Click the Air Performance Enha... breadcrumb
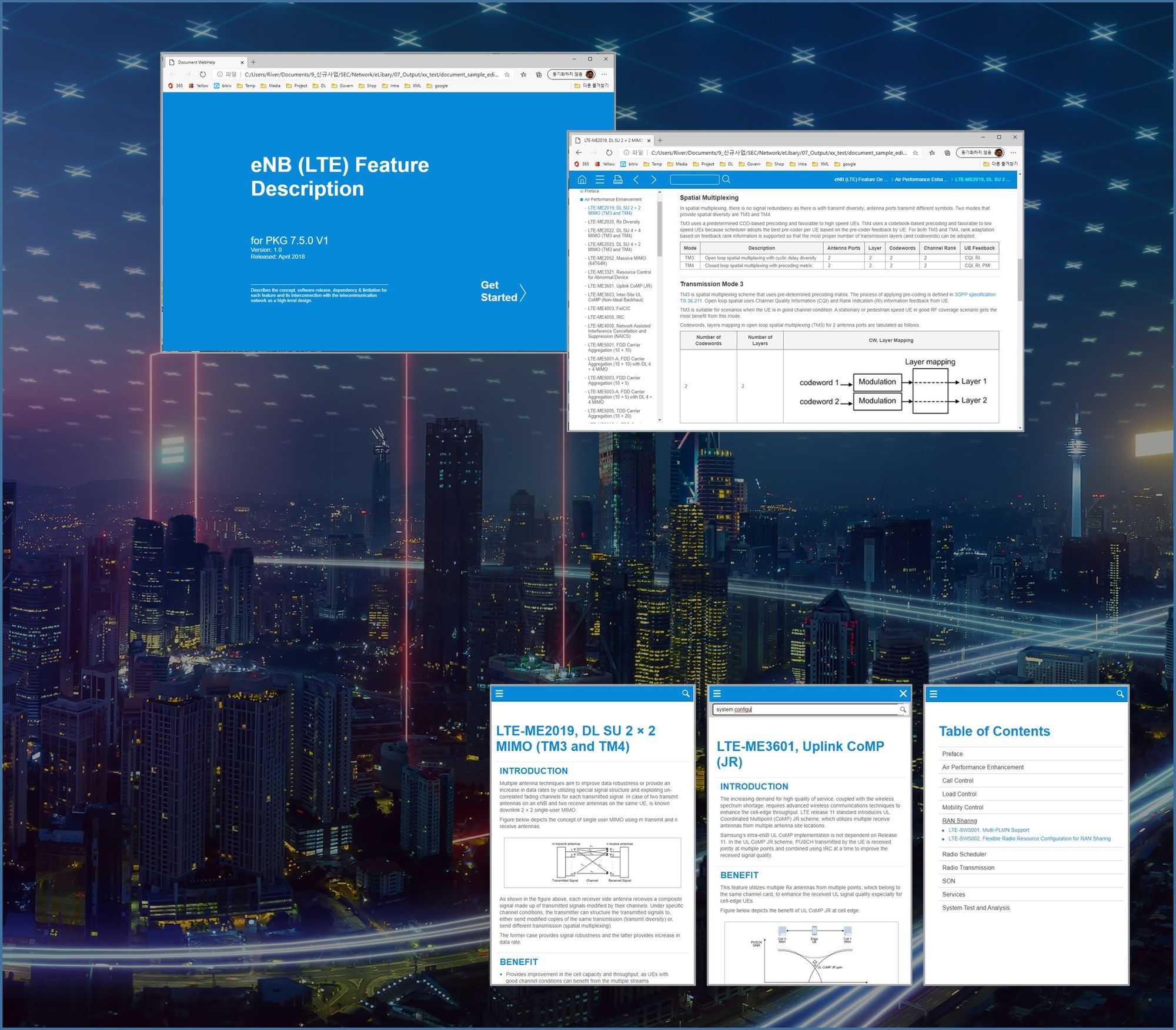 pyautogui.click(x=920, y=179)
